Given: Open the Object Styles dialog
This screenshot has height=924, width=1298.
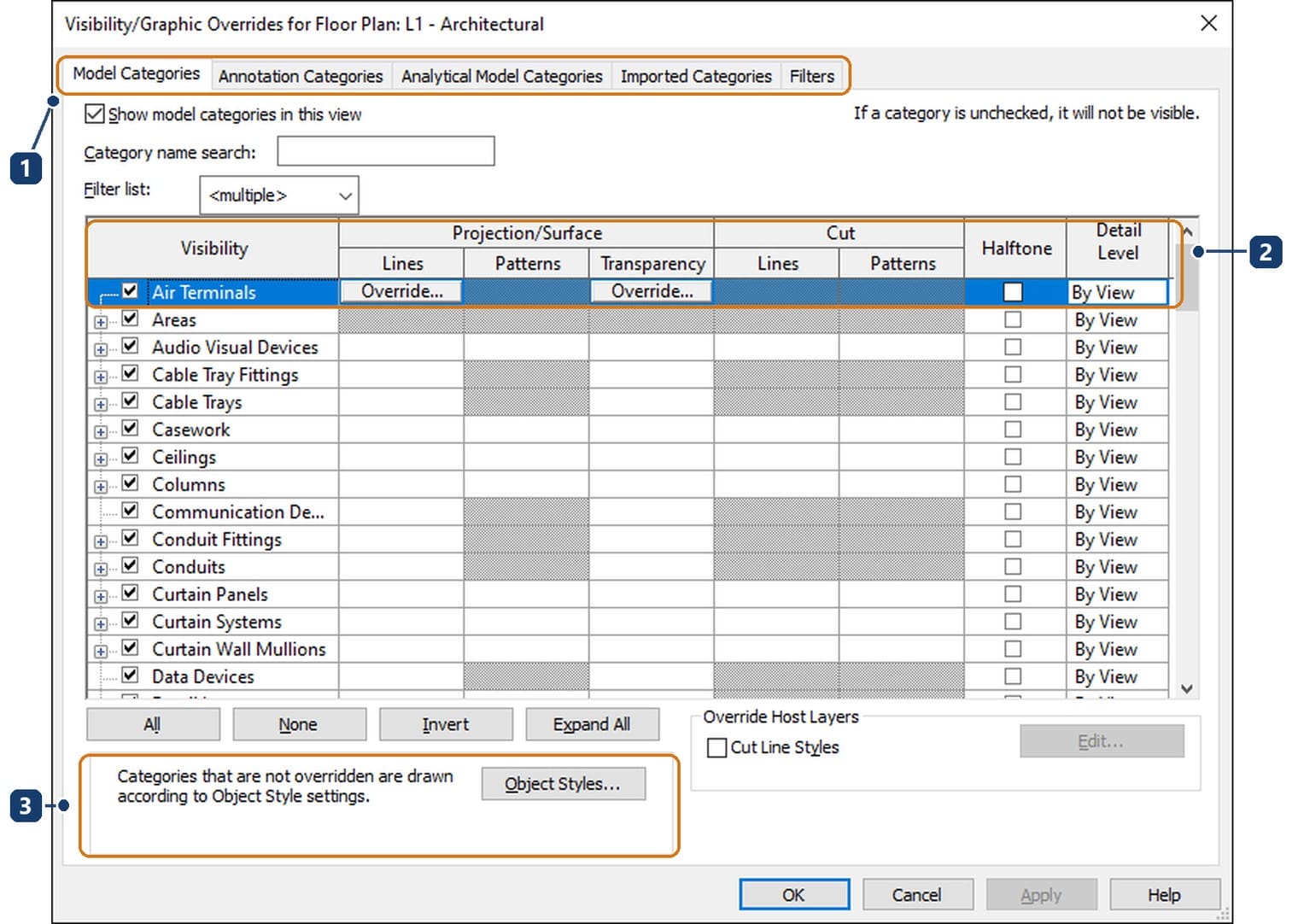Looking at the screenshot, I should click(x=564, y=784).
